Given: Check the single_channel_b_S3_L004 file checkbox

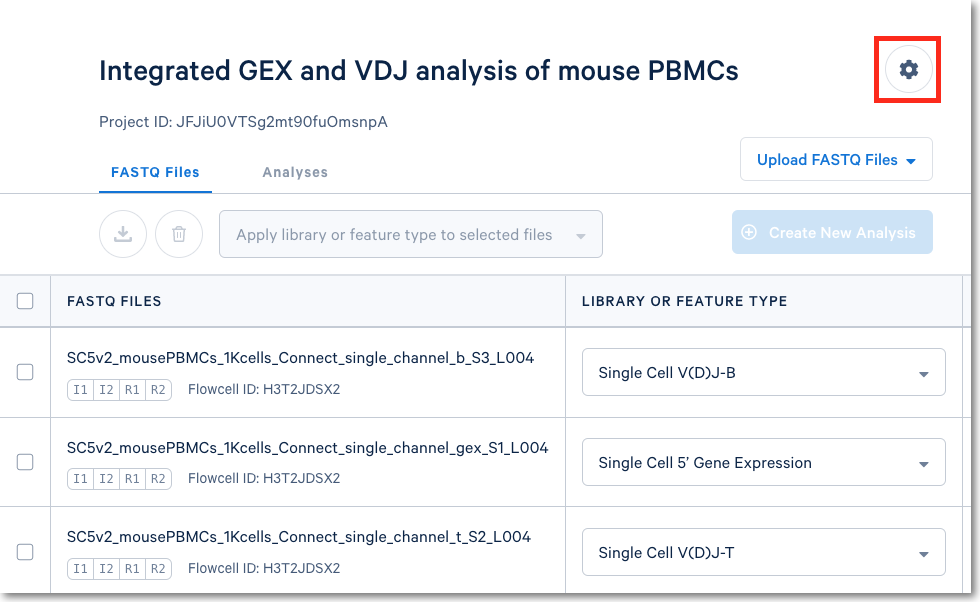Looking at the screenshot, I should [x=25, y=372].
